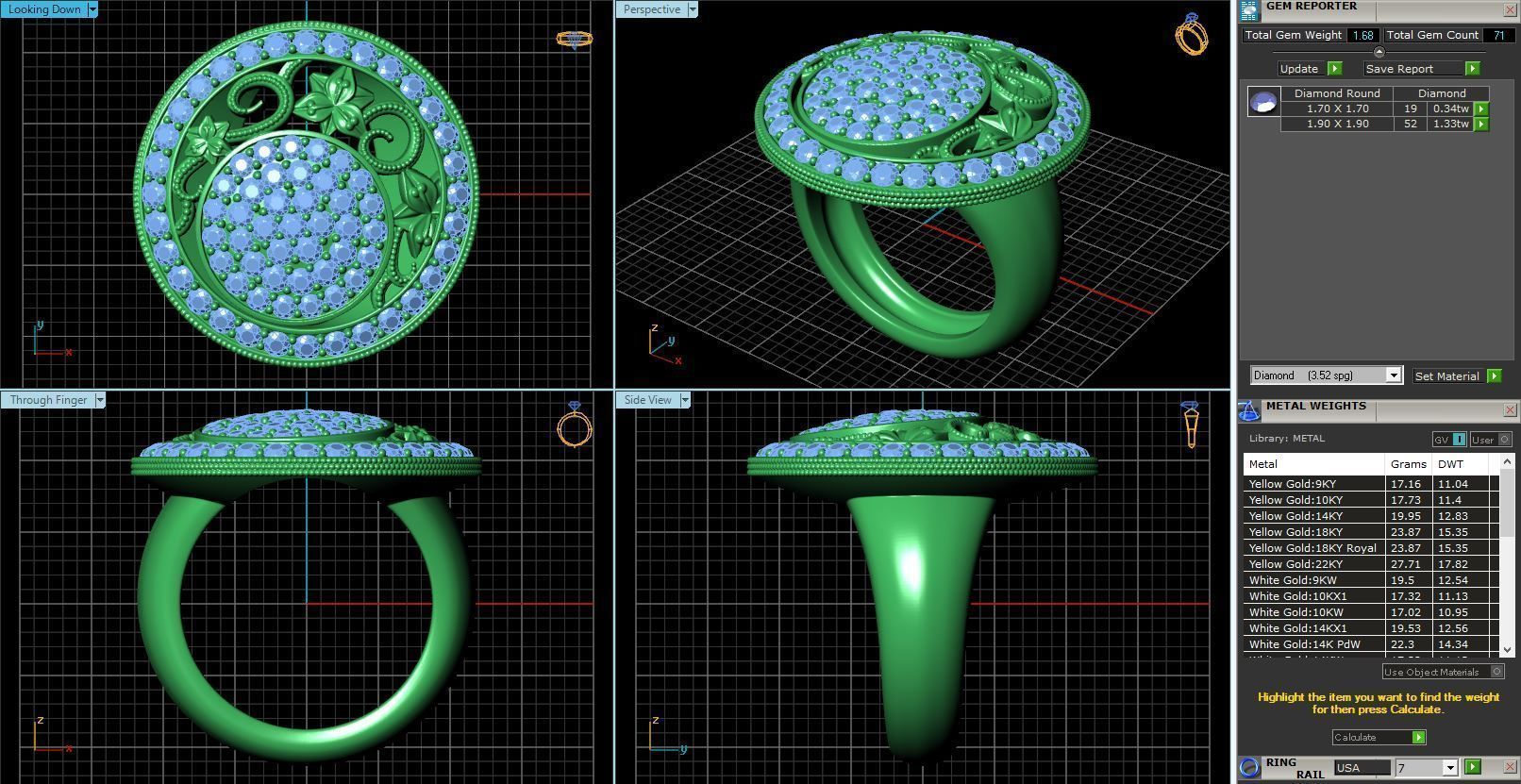
Task: Open the Through Finger viewport dropdown arrow
Action: [x=99, y=400]
